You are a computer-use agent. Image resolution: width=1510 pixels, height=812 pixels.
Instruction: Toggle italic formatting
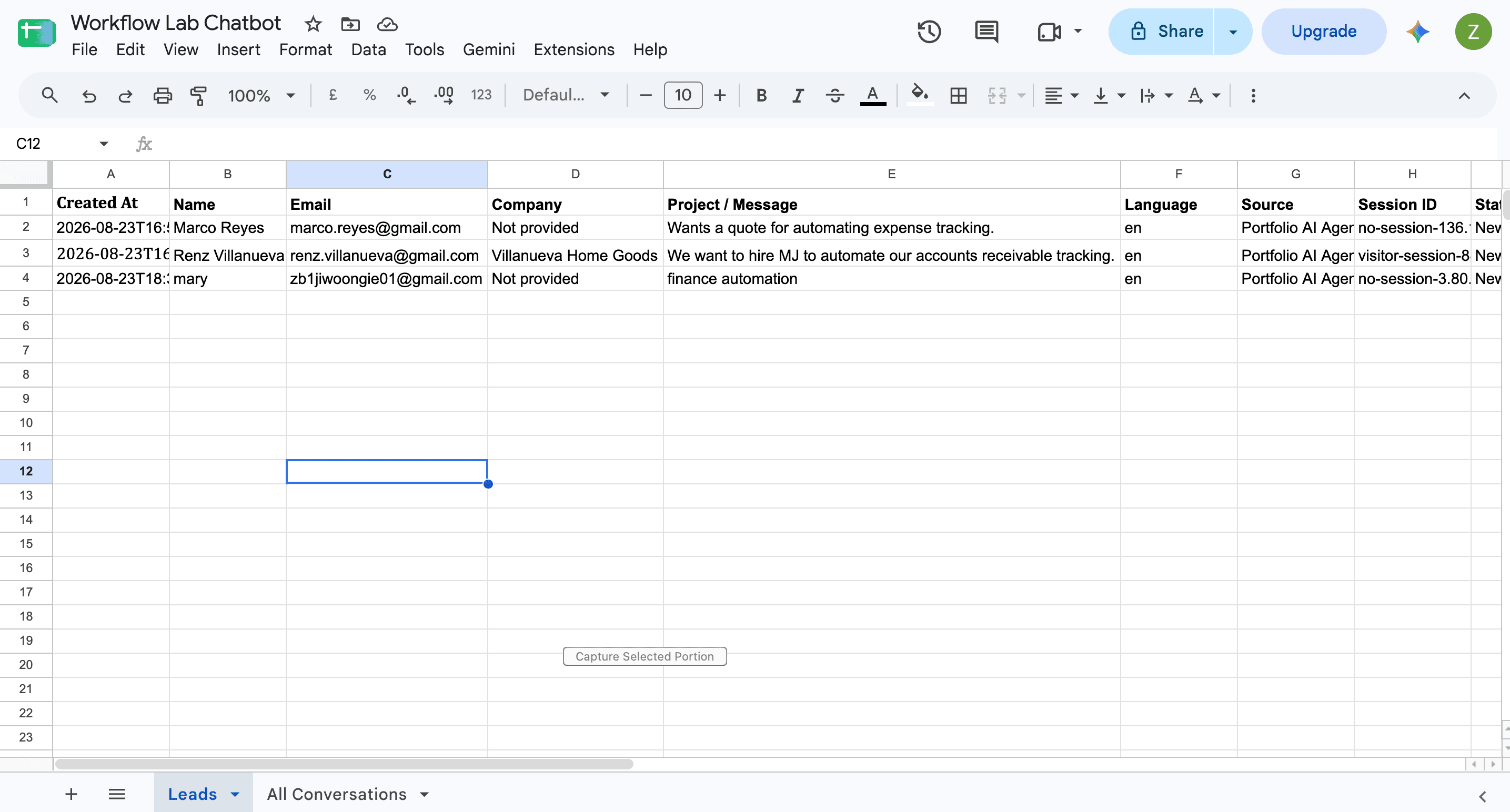(798, 95)
